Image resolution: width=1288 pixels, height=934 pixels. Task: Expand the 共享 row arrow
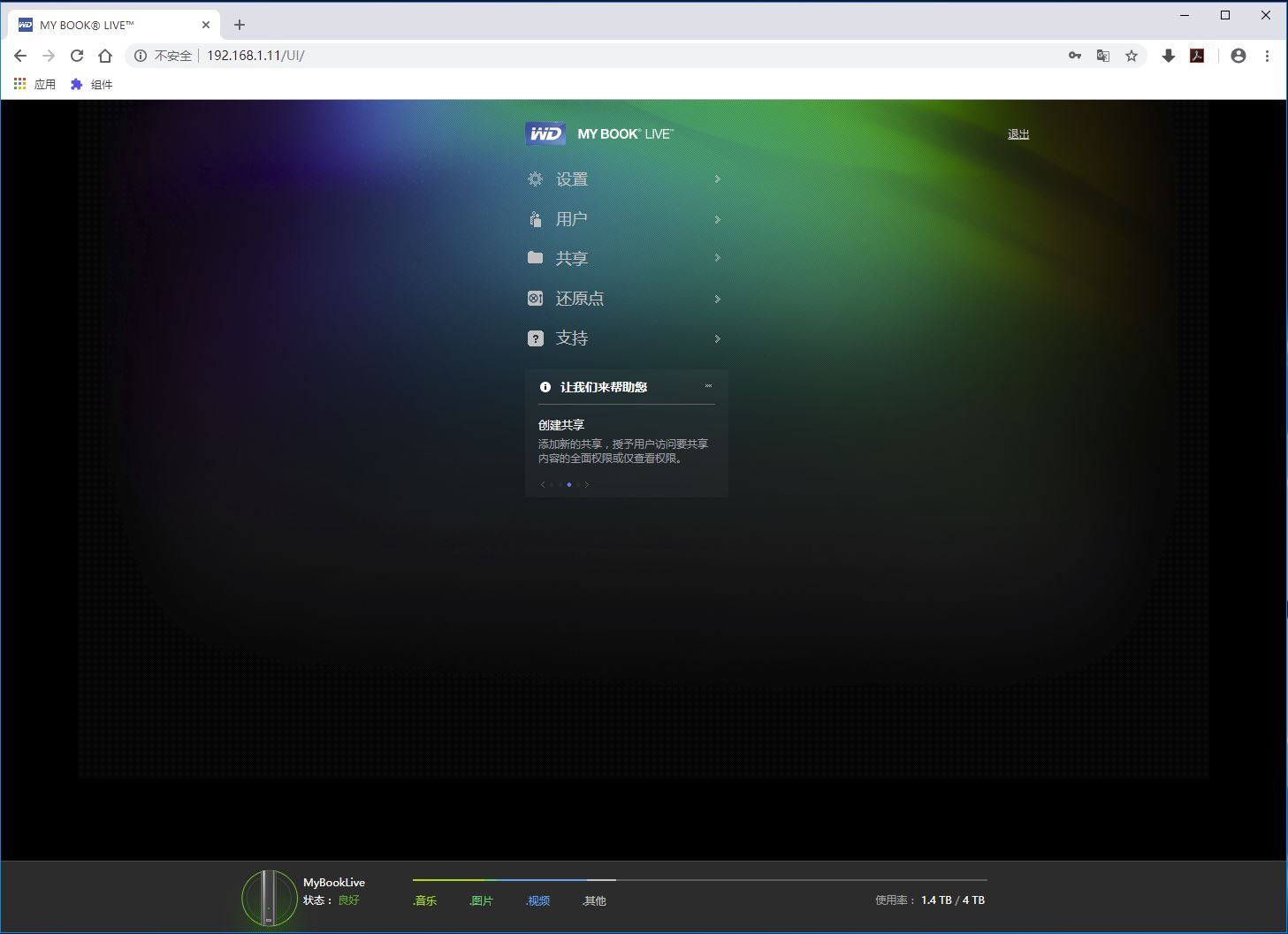717,258
